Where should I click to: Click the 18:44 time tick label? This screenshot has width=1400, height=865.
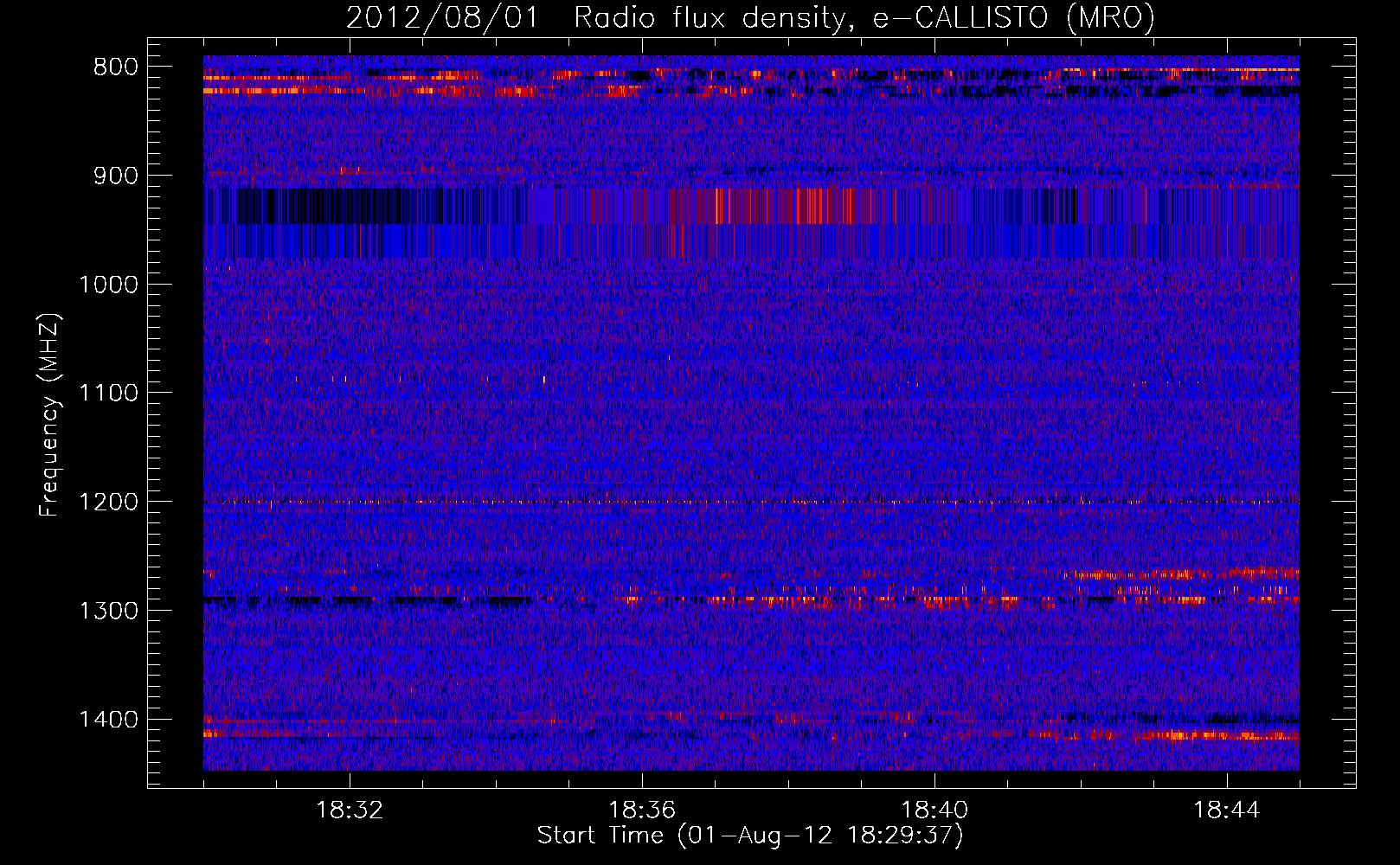[1227, 811]
